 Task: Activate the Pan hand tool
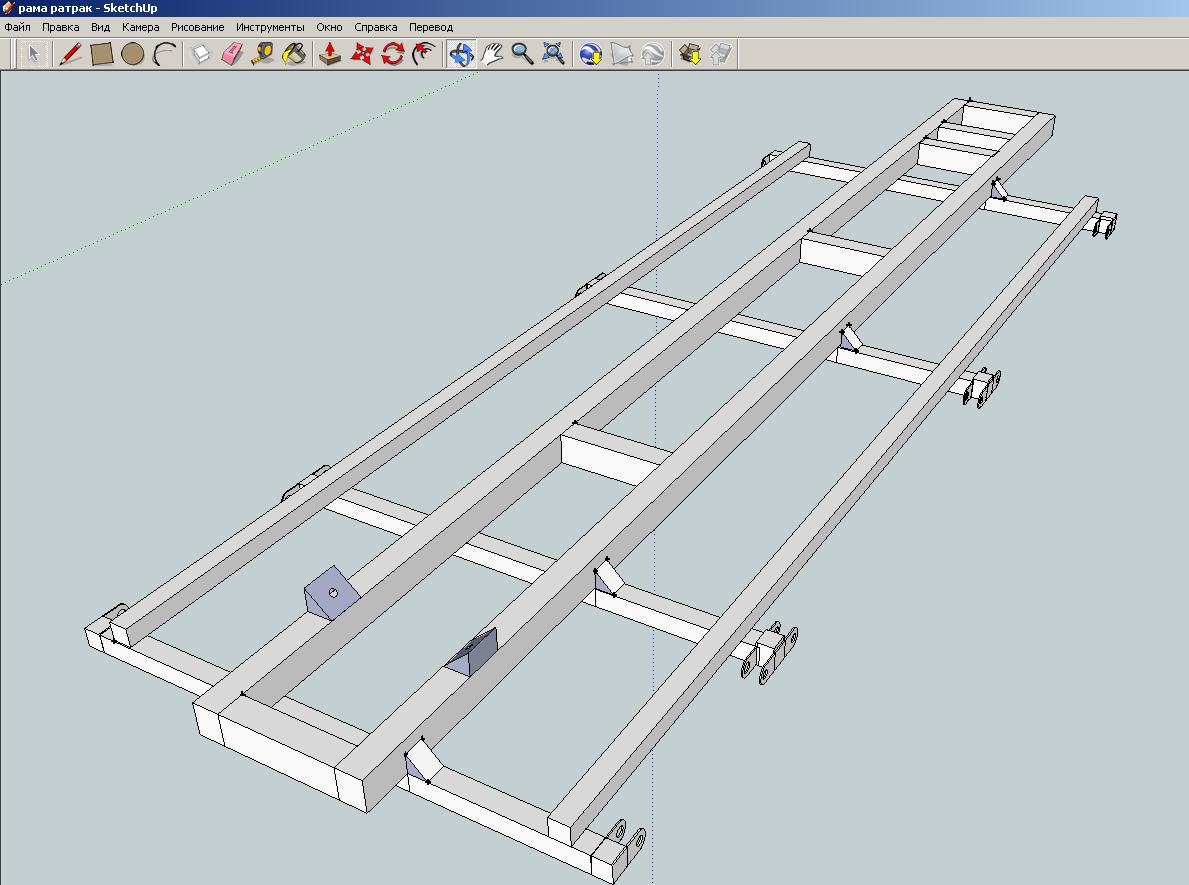click(x=492, y=54)
